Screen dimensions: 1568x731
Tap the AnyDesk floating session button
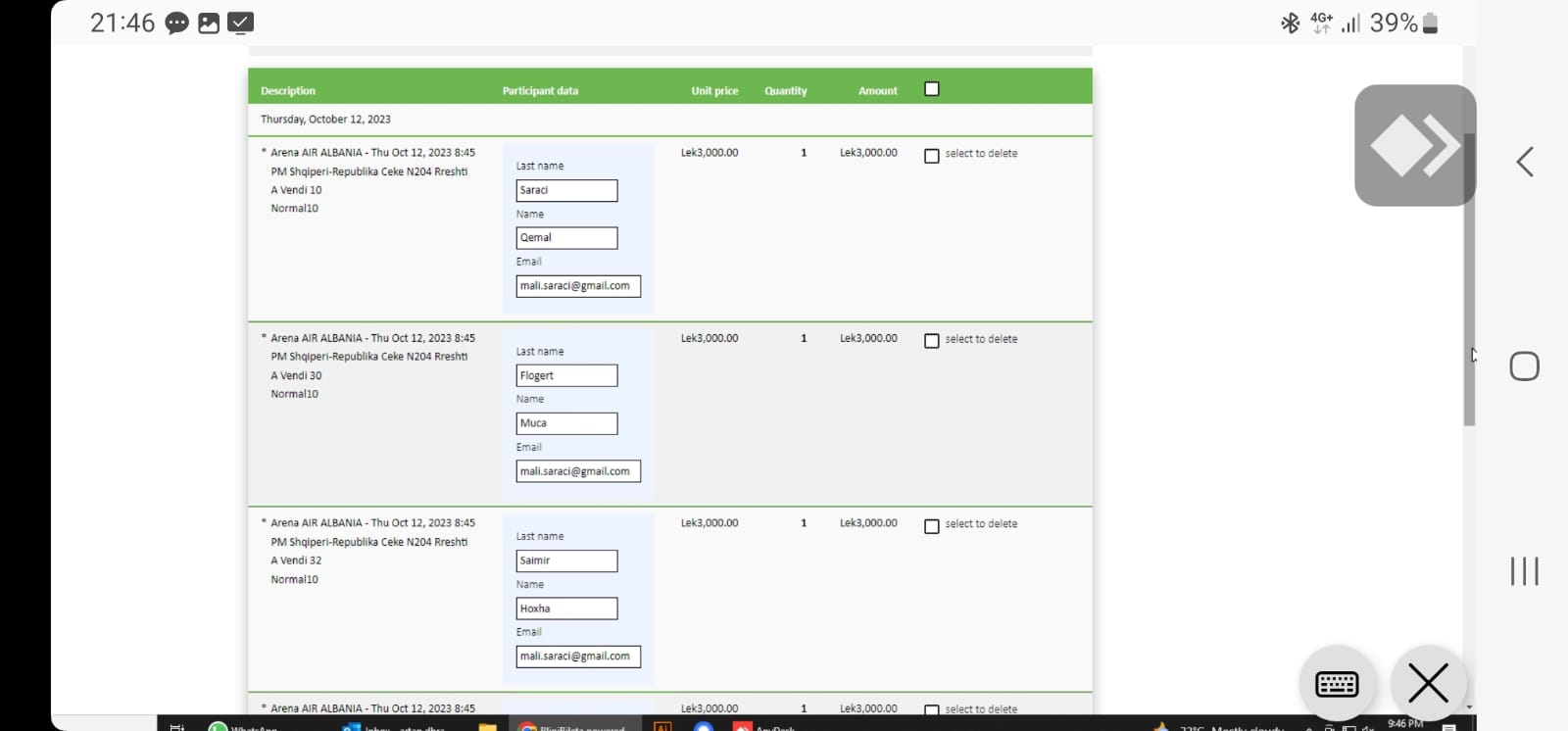[x=1415, y=145]
